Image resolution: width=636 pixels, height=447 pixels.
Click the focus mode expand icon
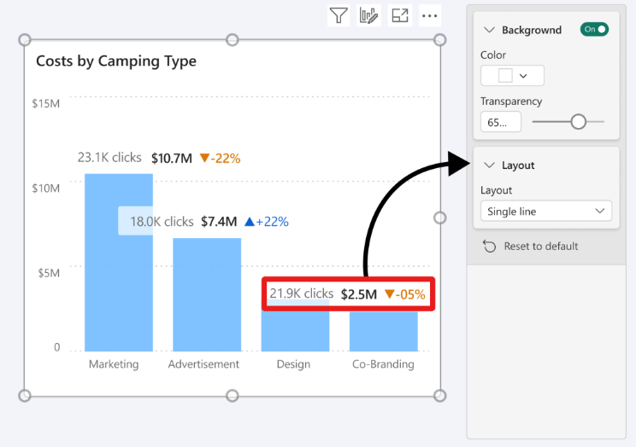coord(400,16)
